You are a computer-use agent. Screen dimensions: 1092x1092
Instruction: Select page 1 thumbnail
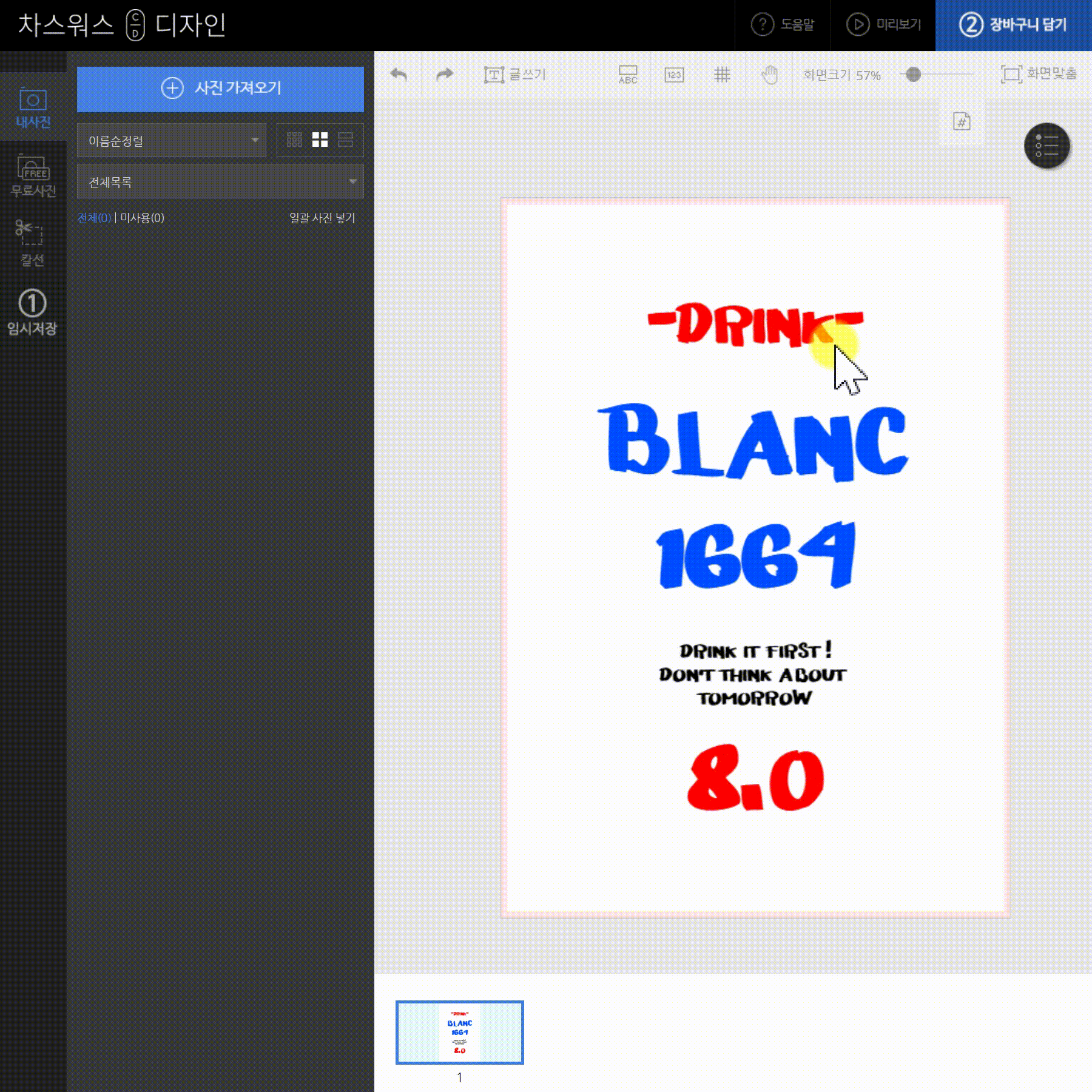(x=459, y=1032)
